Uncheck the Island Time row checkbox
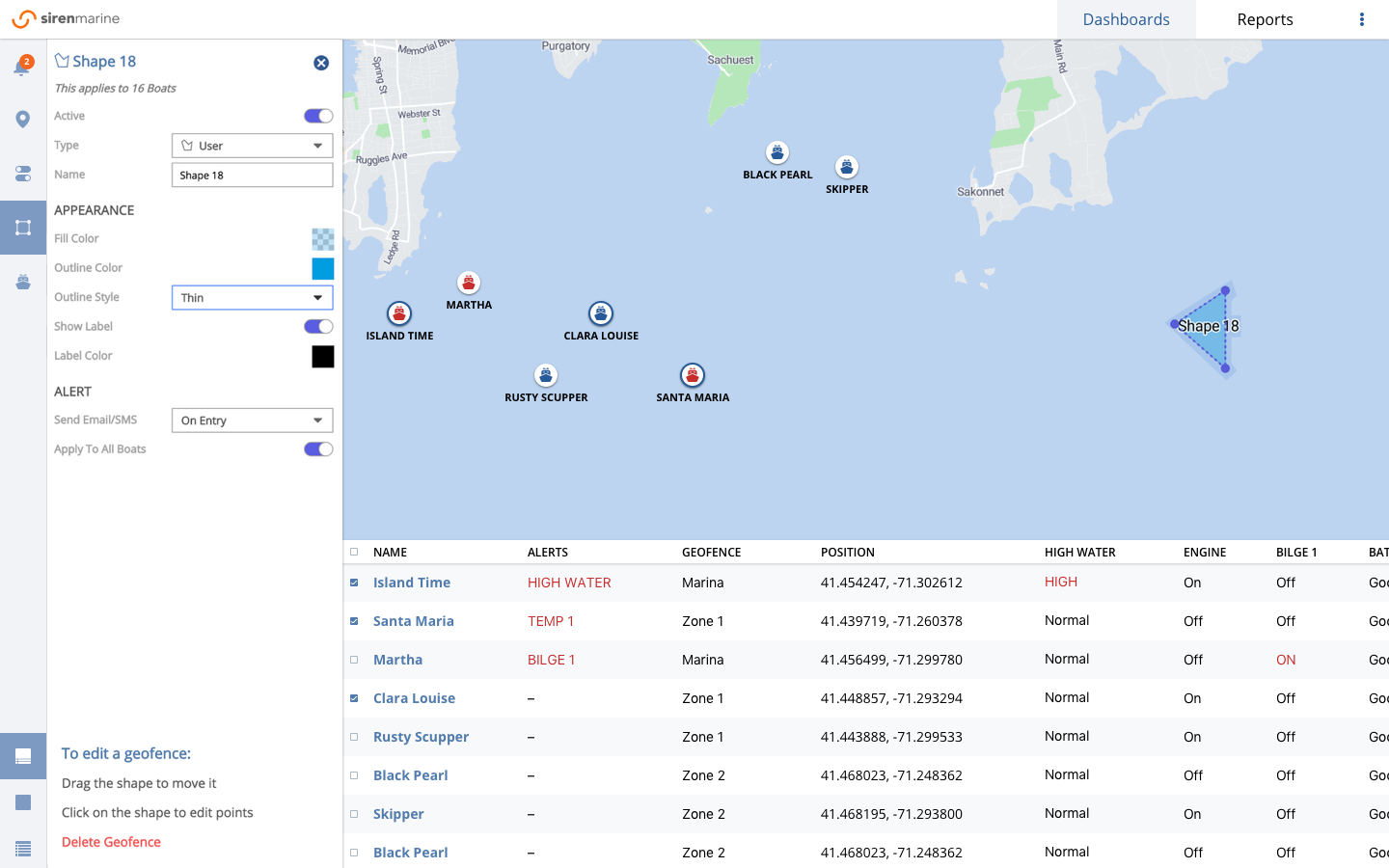The height and width of the screenshot is (868, 1389). 354,583
